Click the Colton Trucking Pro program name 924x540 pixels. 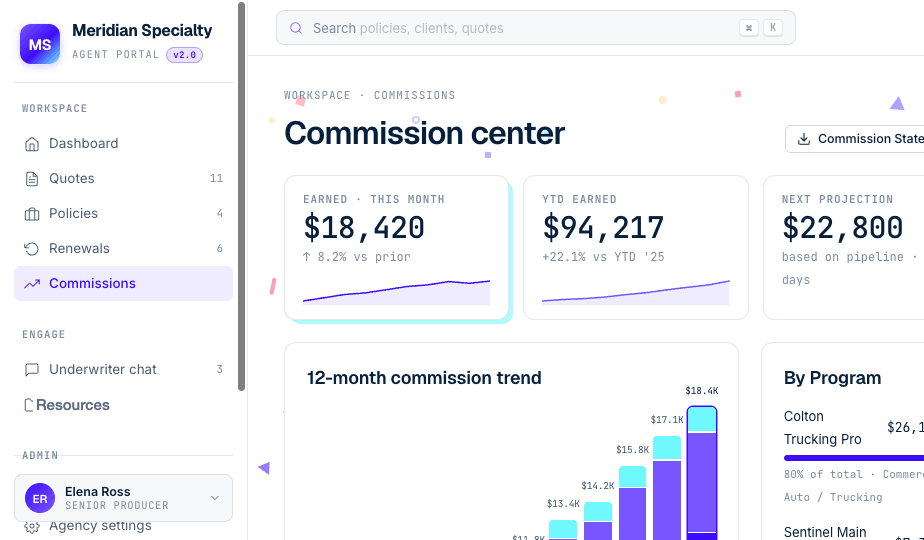pos(823,428)
